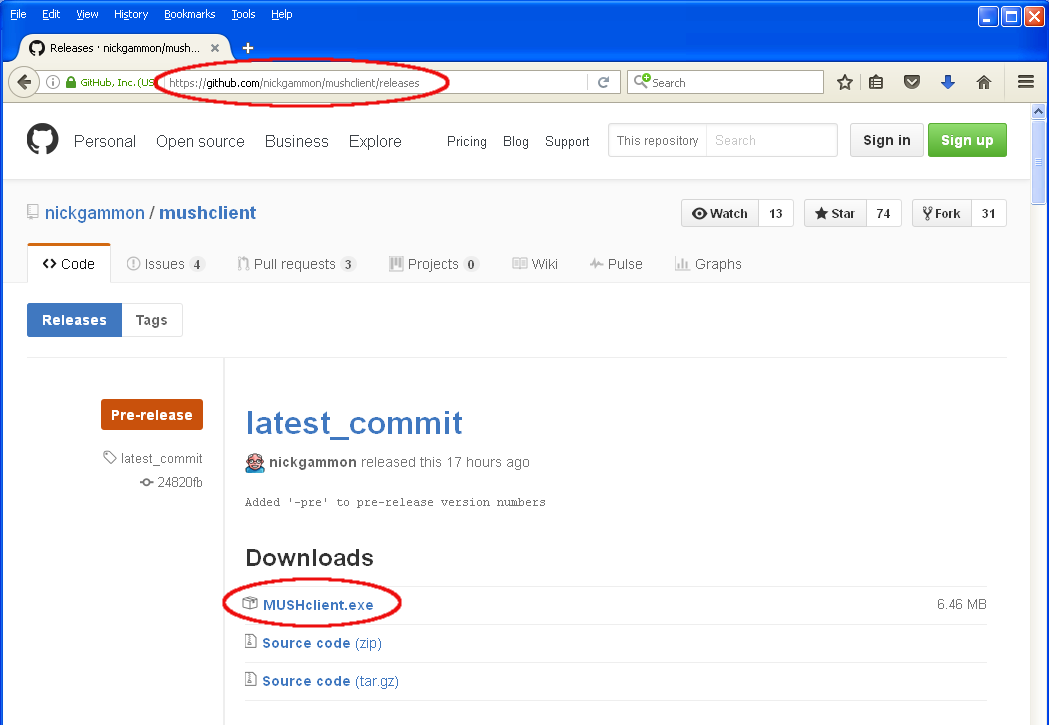
Task: Open the Support link
Action: point(567,141)
